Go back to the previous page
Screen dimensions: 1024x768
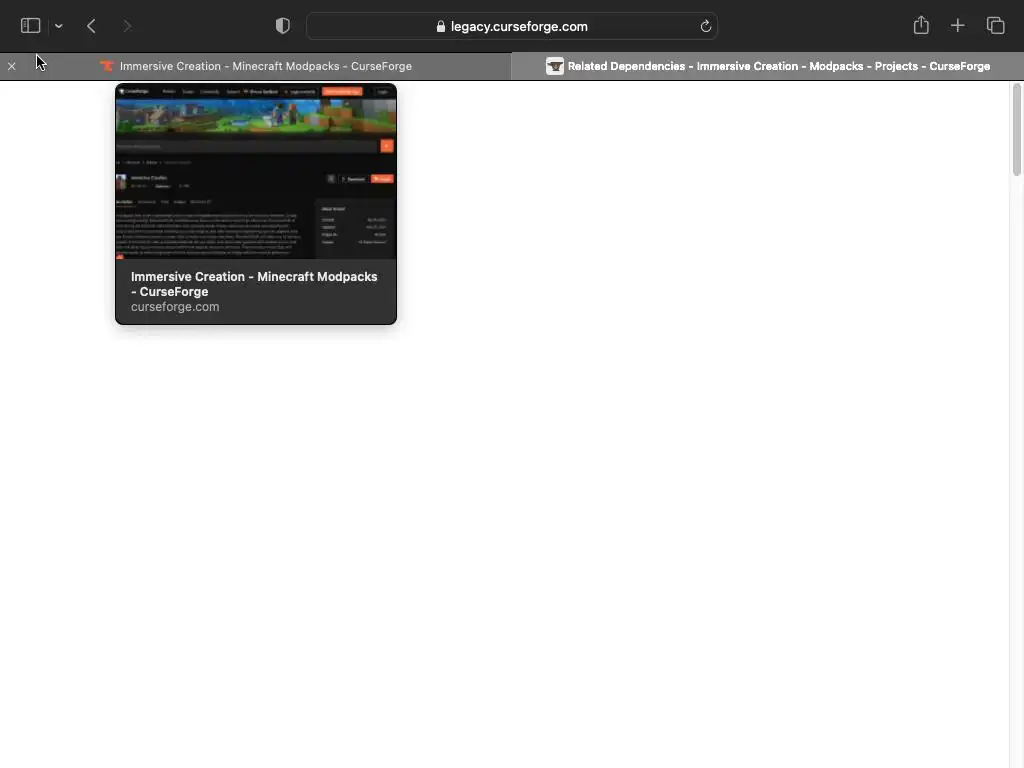(x=91, y=26)
